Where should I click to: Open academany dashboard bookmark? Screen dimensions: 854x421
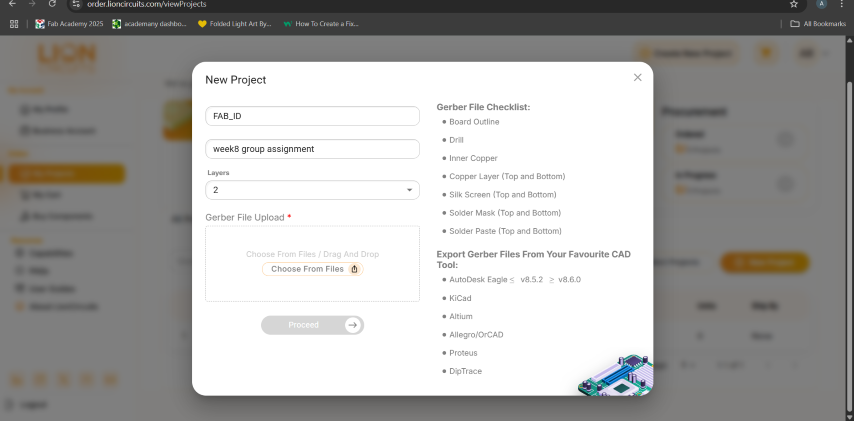pyautogui.click(x=150, y=24)
